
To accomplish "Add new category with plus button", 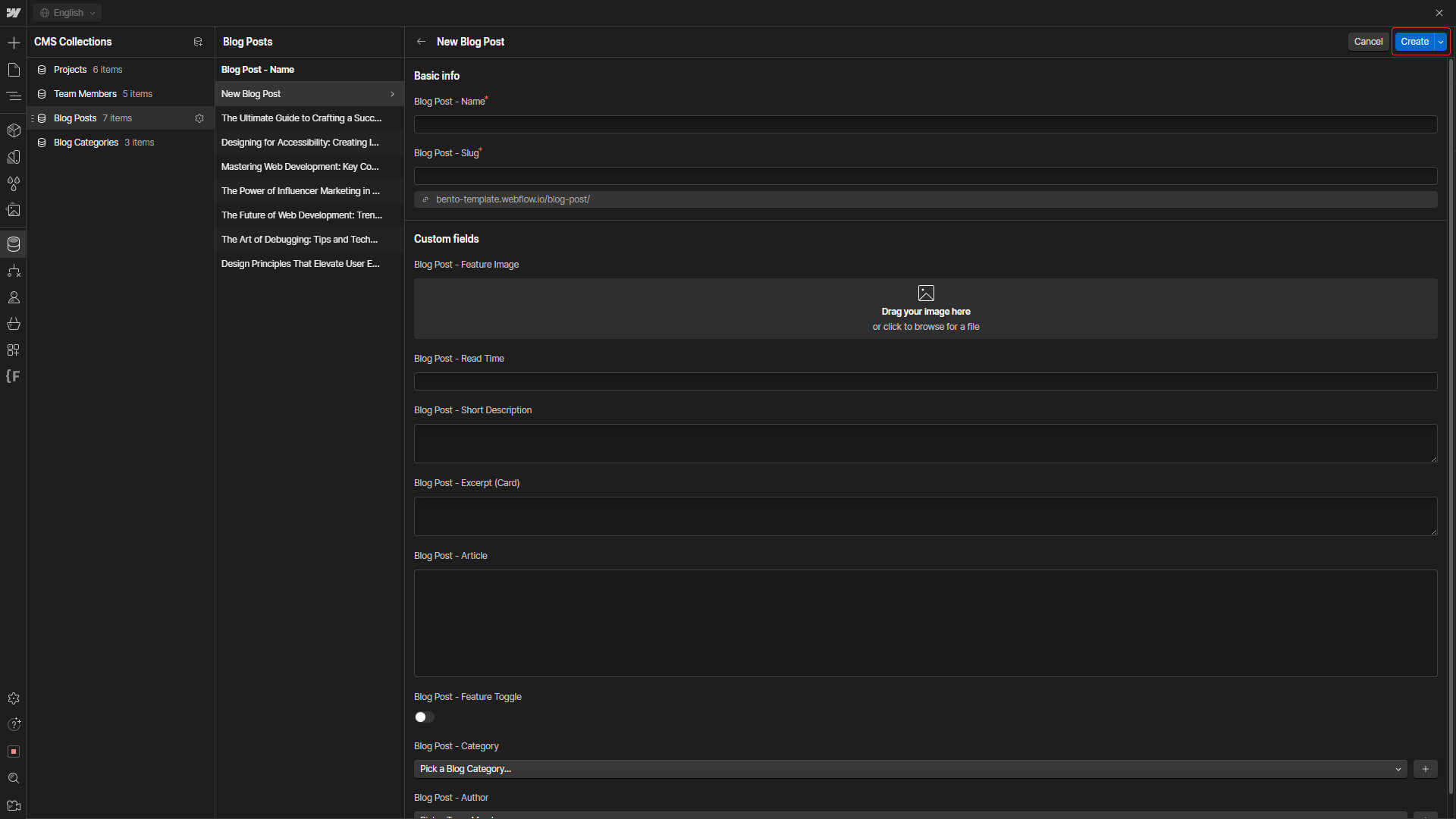I will tap(1425, 769).
